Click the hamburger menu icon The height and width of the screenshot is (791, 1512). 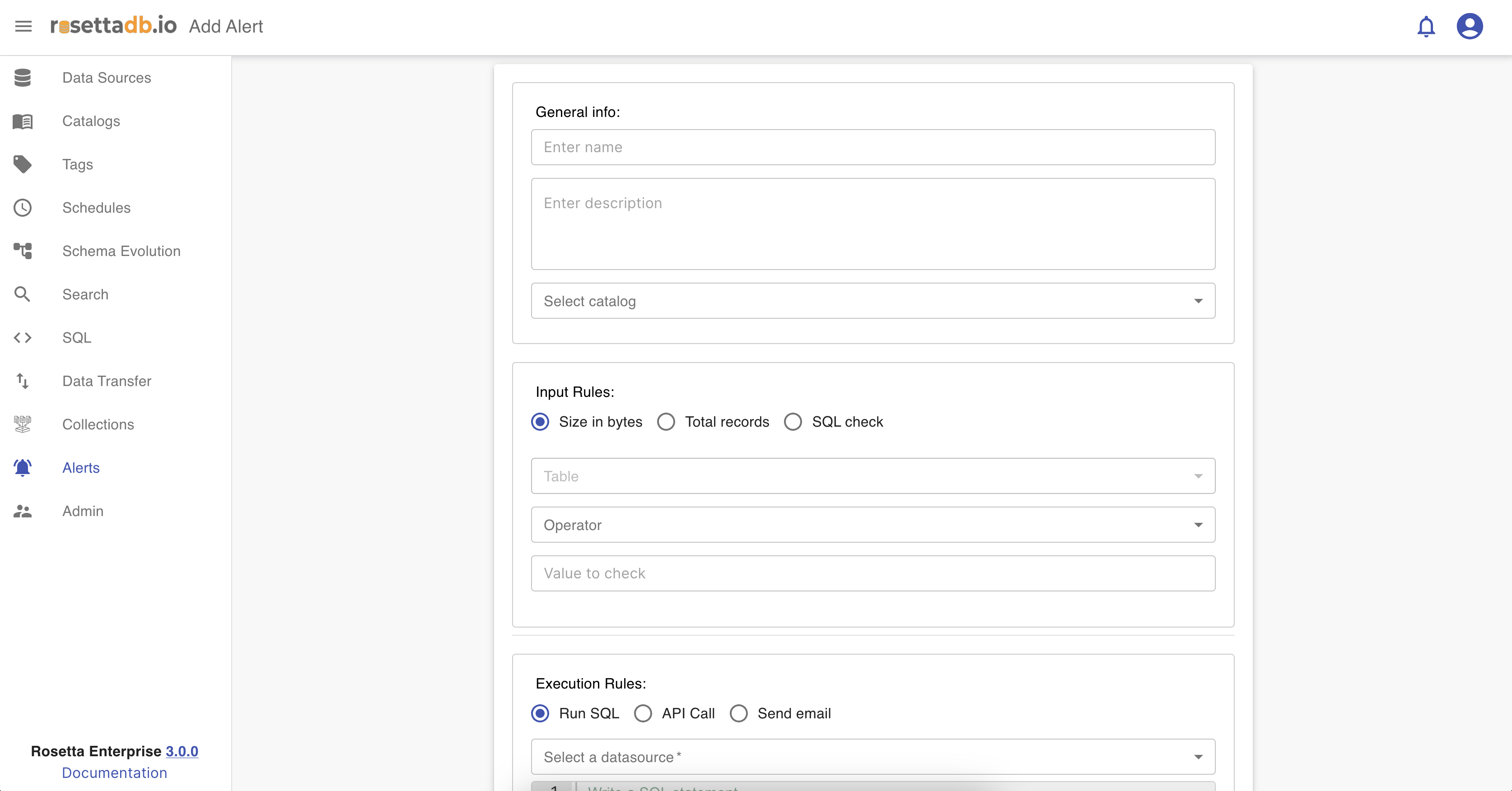click(23, 26)
